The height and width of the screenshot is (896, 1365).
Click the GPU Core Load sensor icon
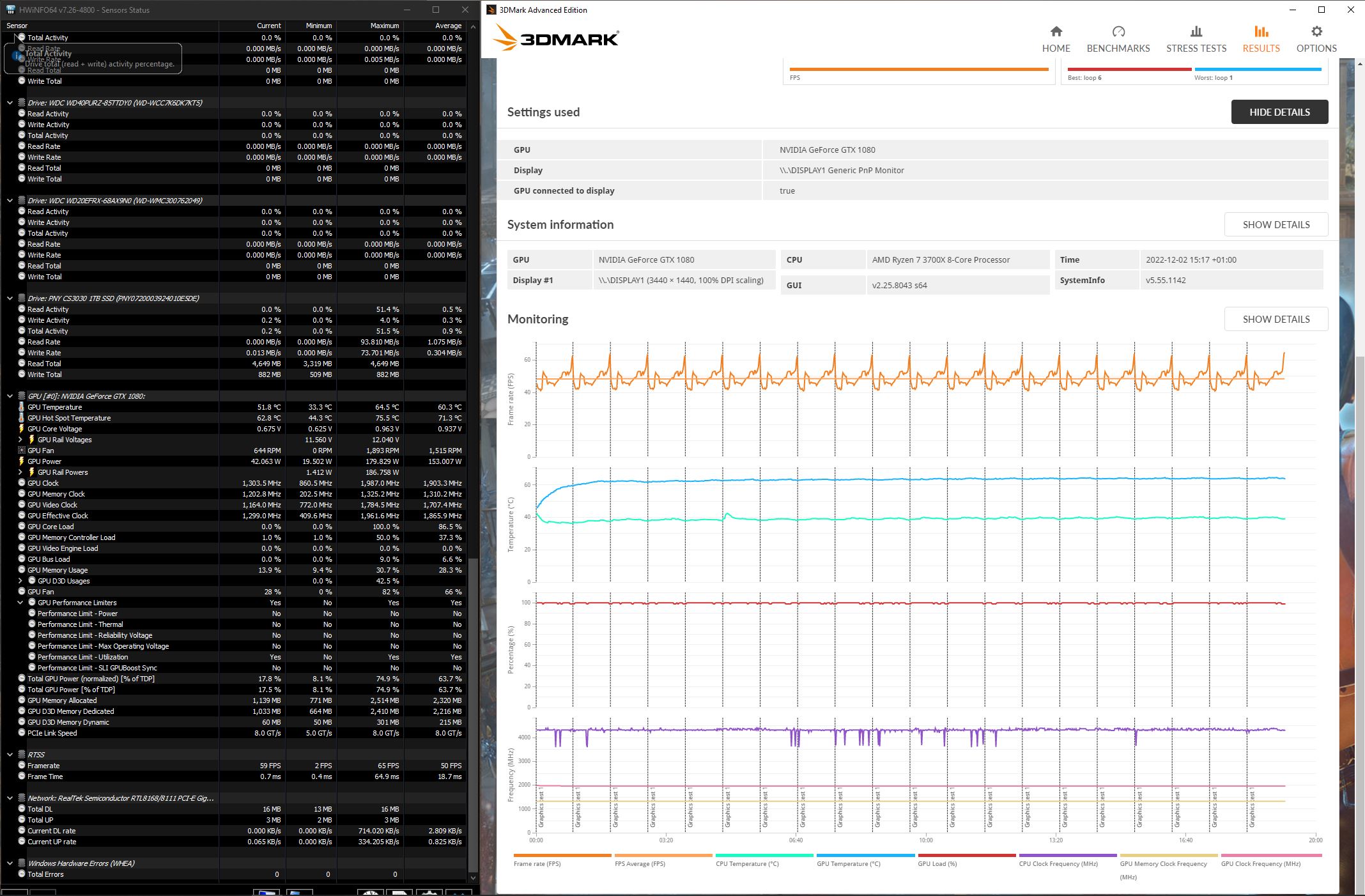point(22,527)
